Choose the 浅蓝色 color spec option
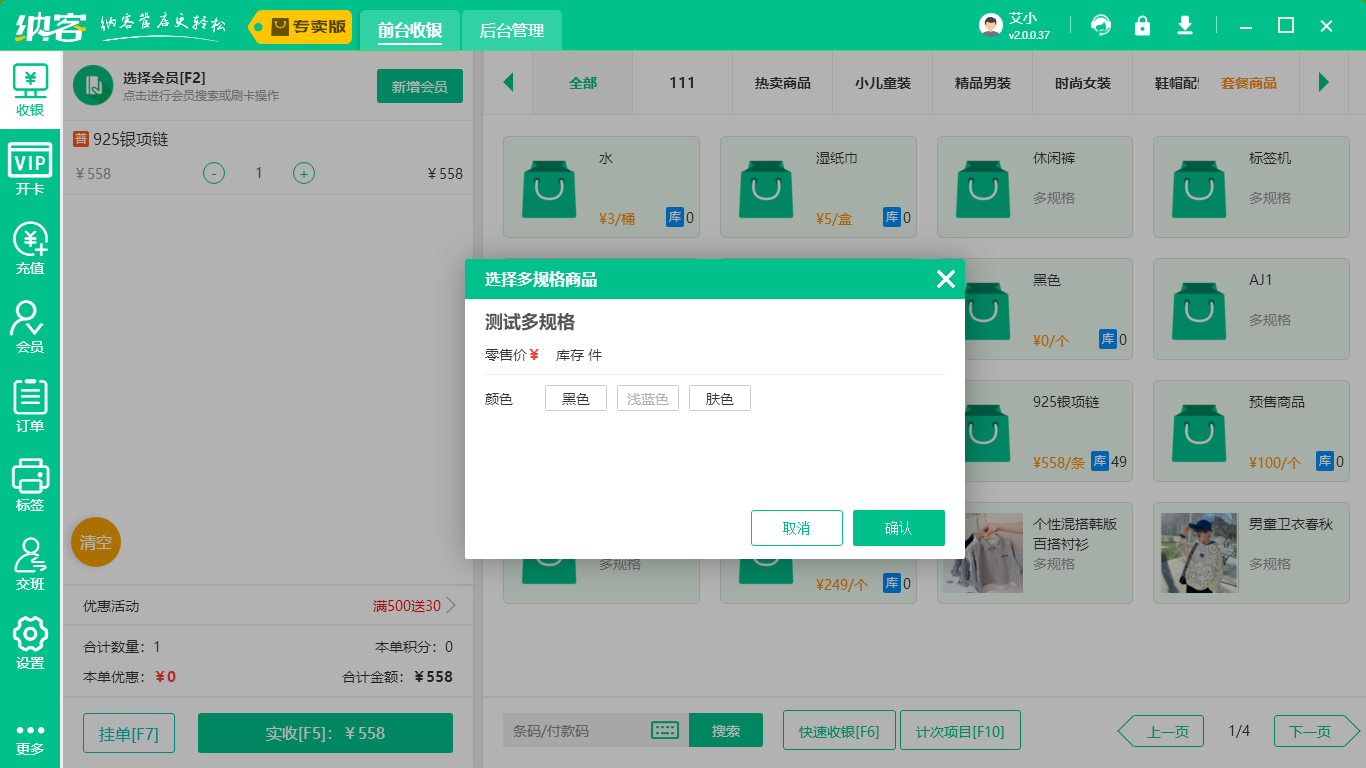 pyautogui.click(x=647, y=397)
